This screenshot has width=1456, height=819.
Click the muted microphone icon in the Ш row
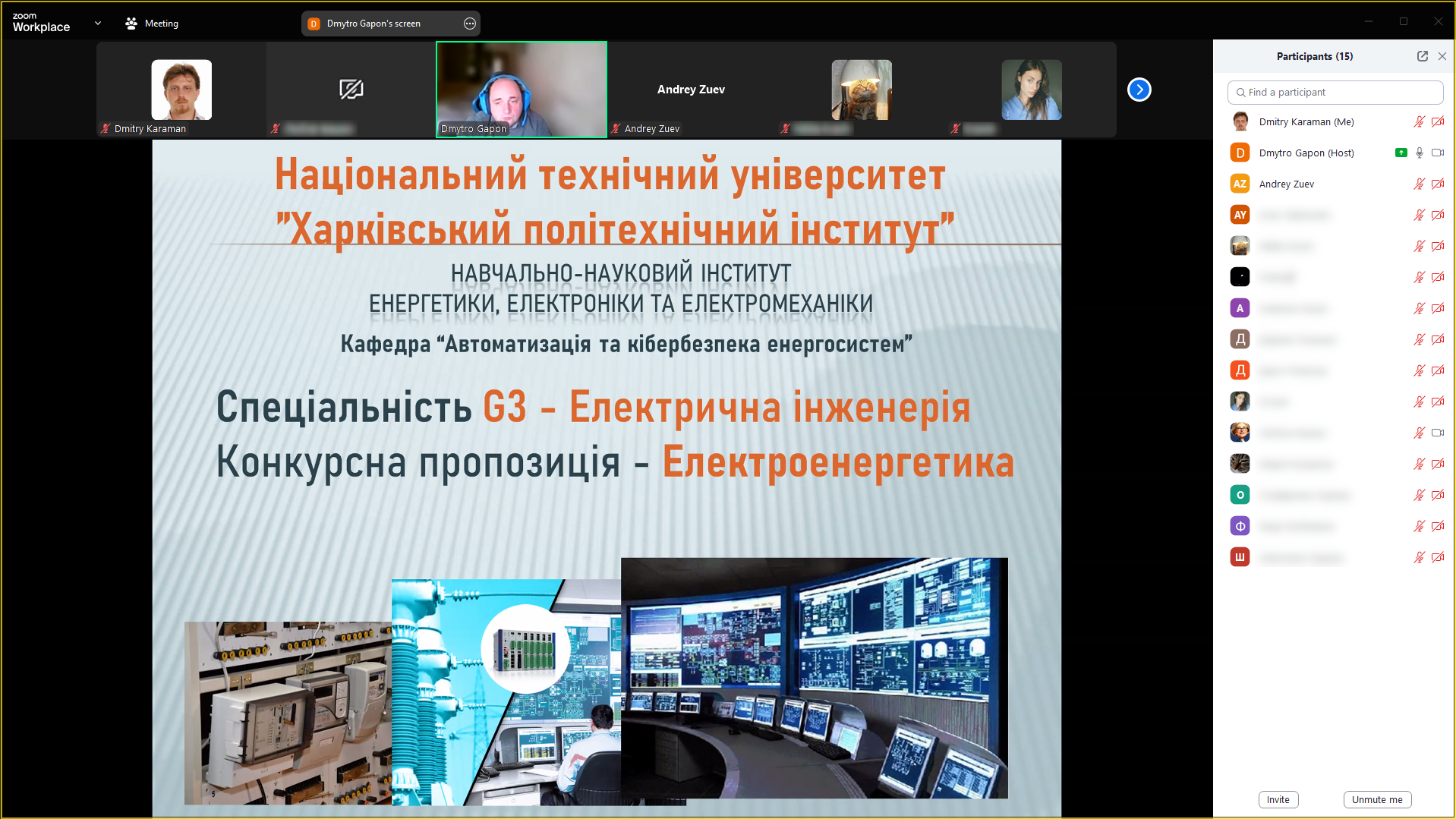pyautogui.click(x=1419, y=557)
